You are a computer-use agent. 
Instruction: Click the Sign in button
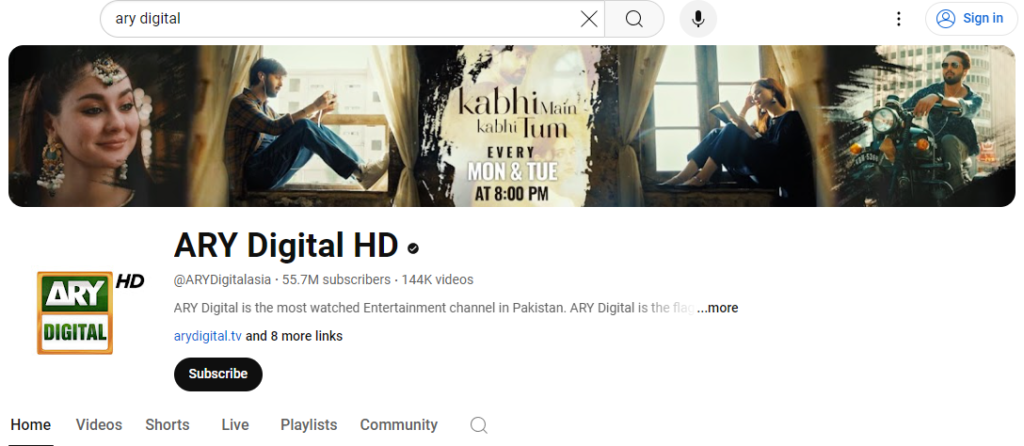click(970, 18)
